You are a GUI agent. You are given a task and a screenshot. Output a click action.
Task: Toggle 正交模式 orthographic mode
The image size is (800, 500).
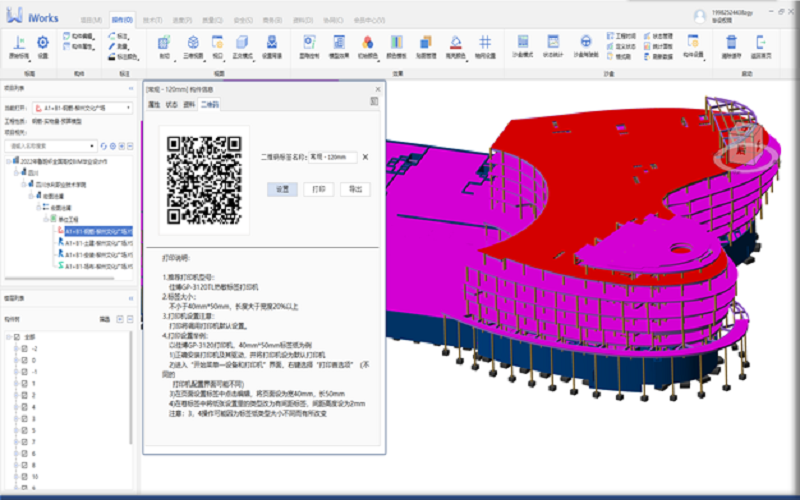coord(242,46)
